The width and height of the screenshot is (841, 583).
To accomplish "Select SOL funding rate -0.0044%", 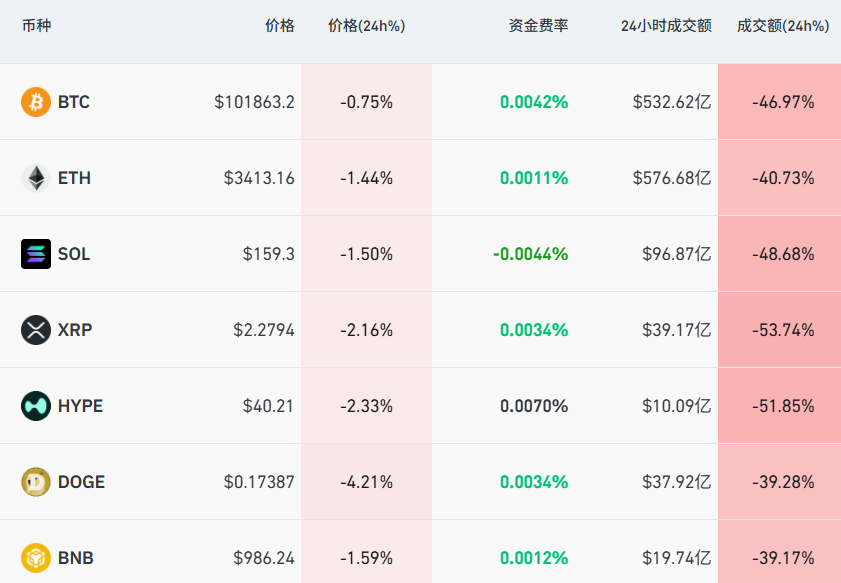I will point(530,254).
